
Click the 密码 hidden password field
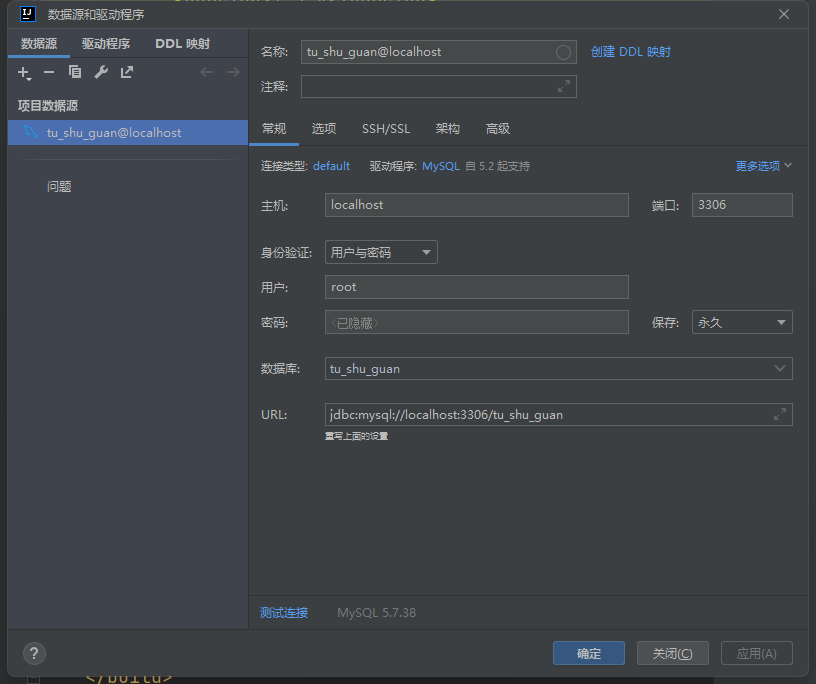(476, 322)
